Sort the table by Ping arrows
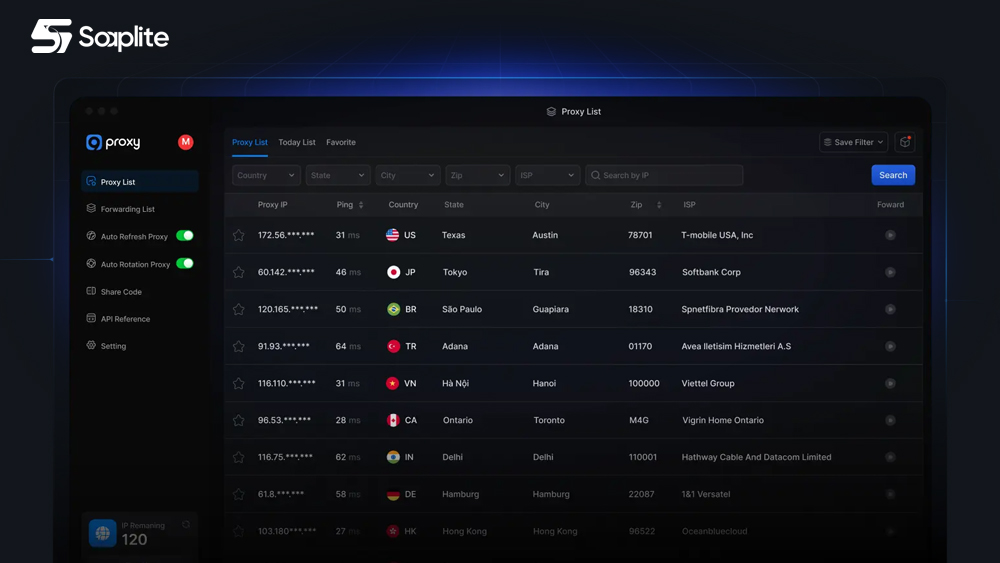The height and width of the screenshot is (563, 1000). point(361,205)
